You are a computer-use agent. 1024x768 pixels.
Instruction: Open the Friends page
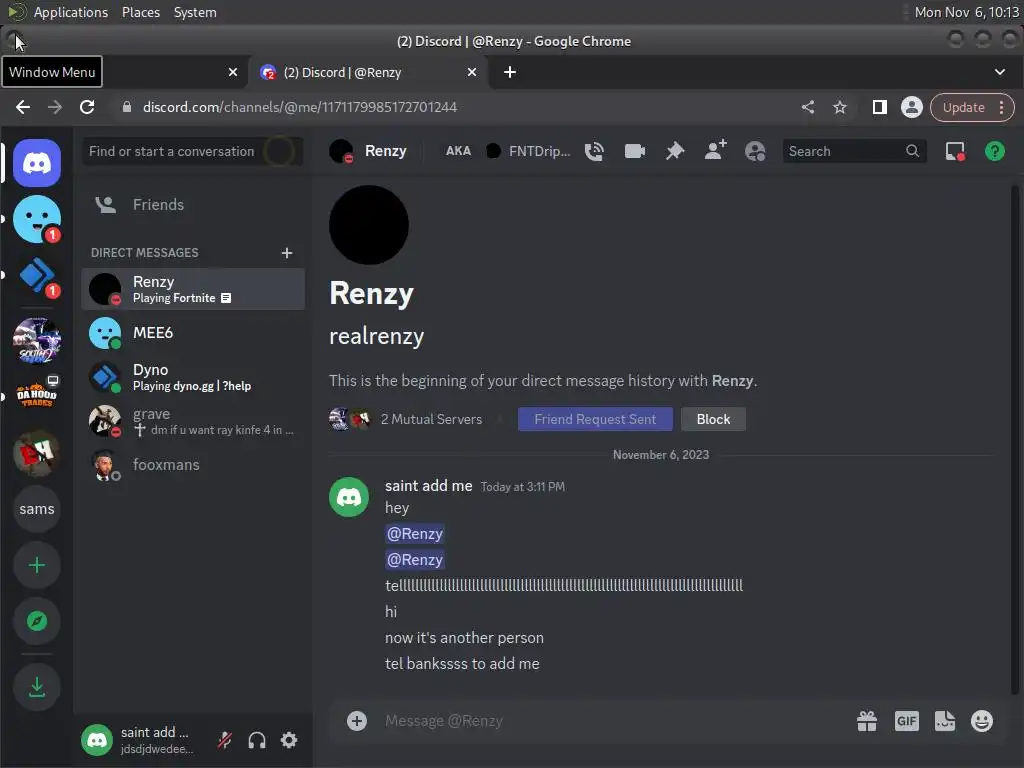pos(193,204)
